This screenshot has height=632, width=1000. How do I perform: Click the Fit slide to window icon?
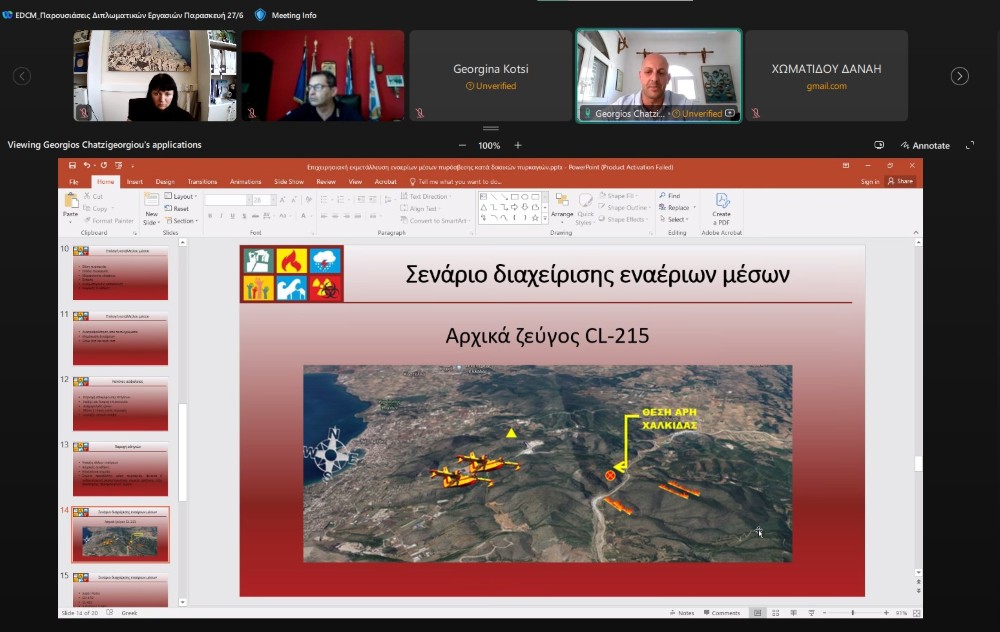point(916,613)
